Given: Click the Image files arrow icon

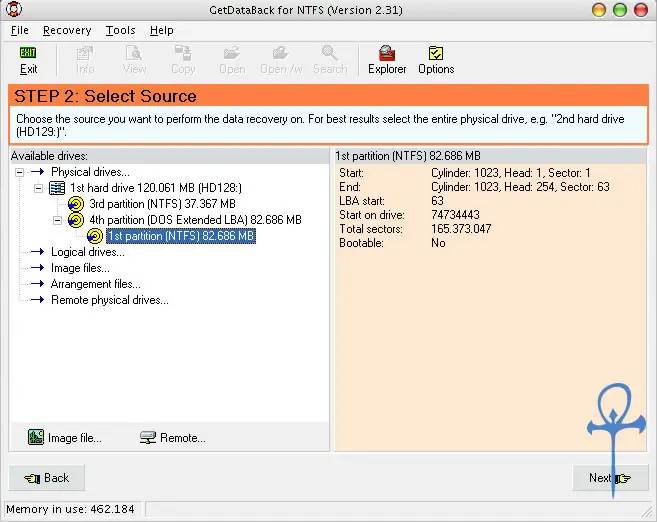Looking at the screenshot, I should 38,268.
